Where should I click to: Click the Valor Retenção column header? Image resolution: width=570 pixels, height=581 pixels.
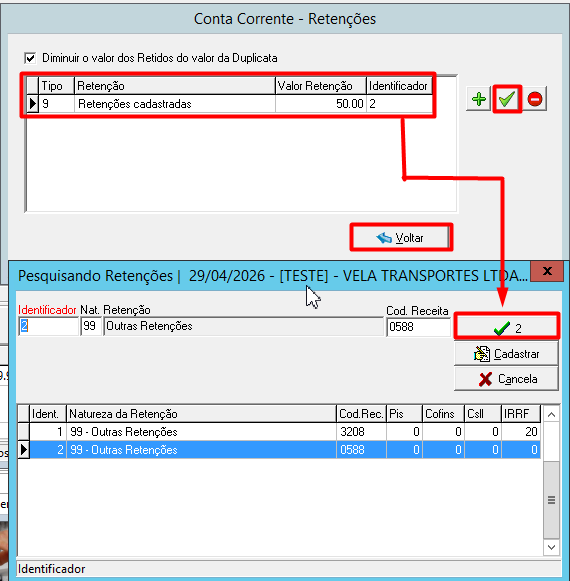(321, 86)
